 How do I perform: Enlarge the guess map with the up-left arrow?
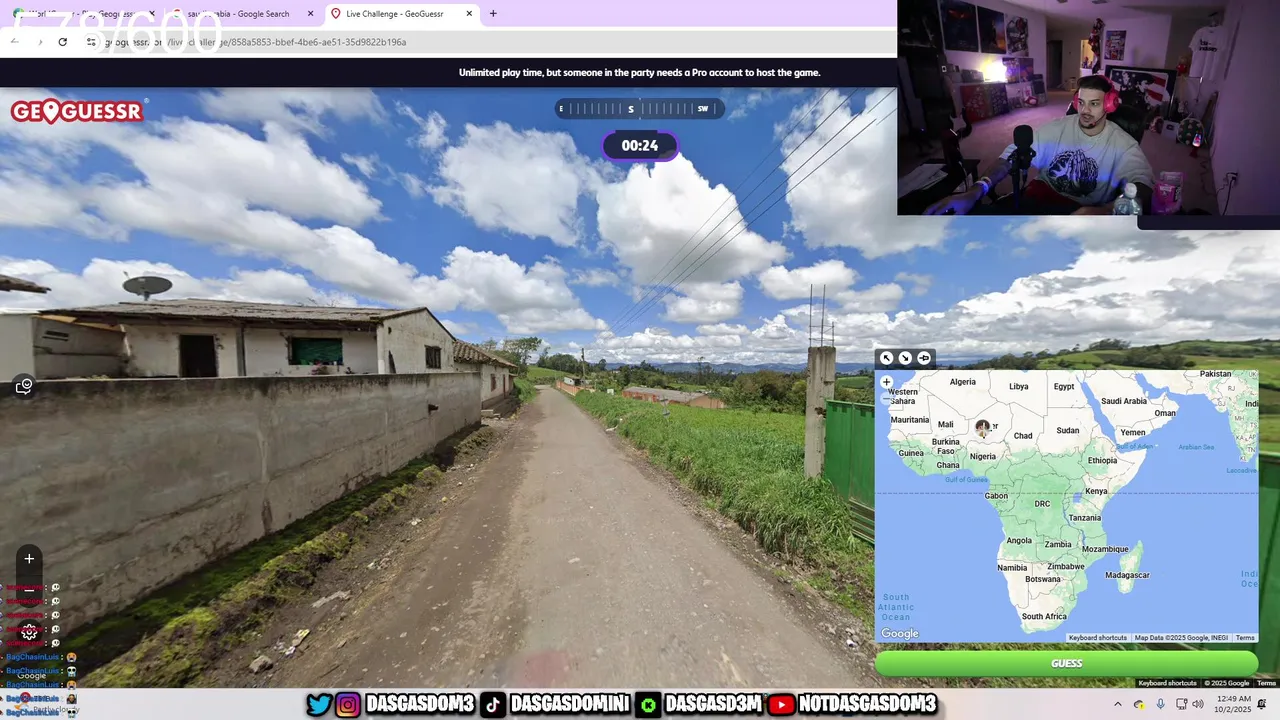click(x=886, y=358)
